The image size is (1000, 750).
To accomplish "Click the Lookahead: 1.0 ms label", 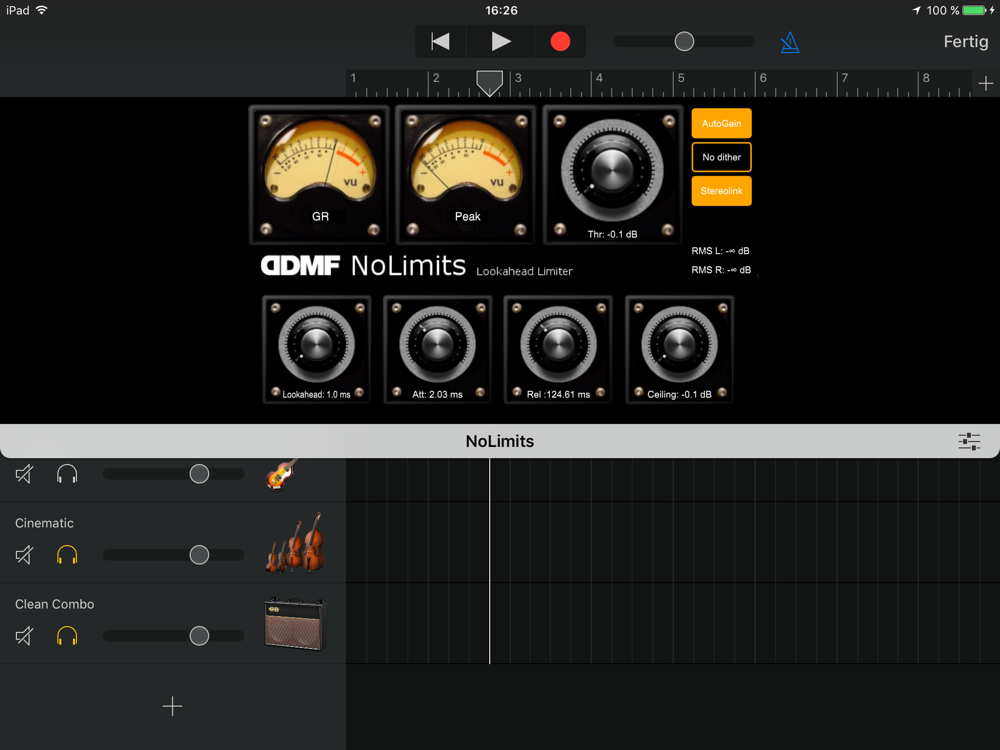I will [x=316, y=395].
